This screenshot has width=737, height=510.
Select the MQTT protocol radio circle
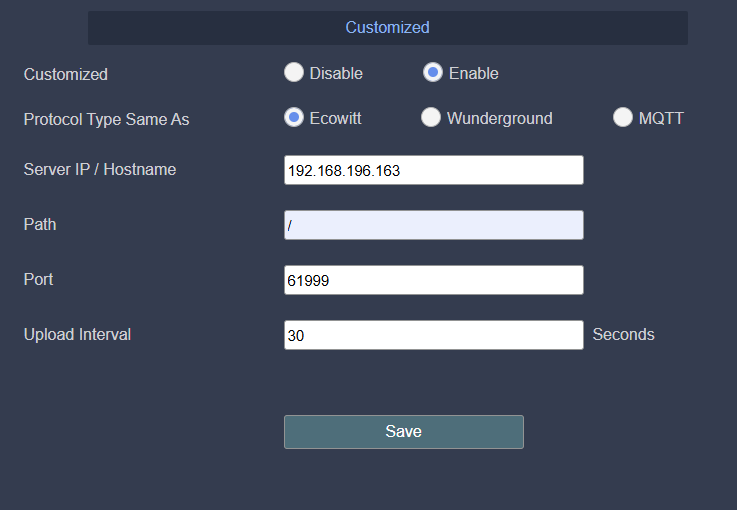click(x=623, y=118)
